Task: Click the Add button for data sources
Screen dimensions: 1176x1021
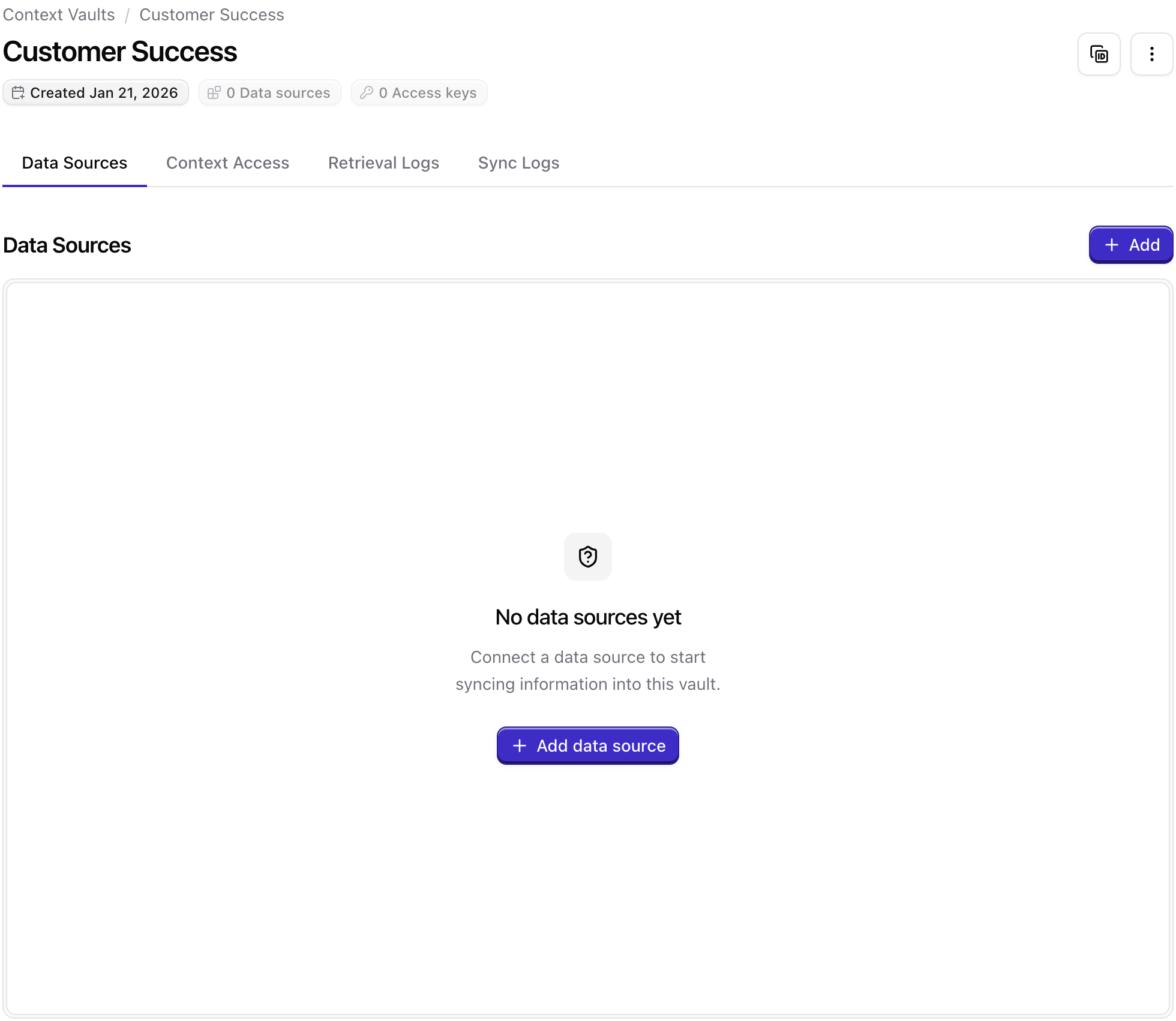Action: [x=1130, y=245]
